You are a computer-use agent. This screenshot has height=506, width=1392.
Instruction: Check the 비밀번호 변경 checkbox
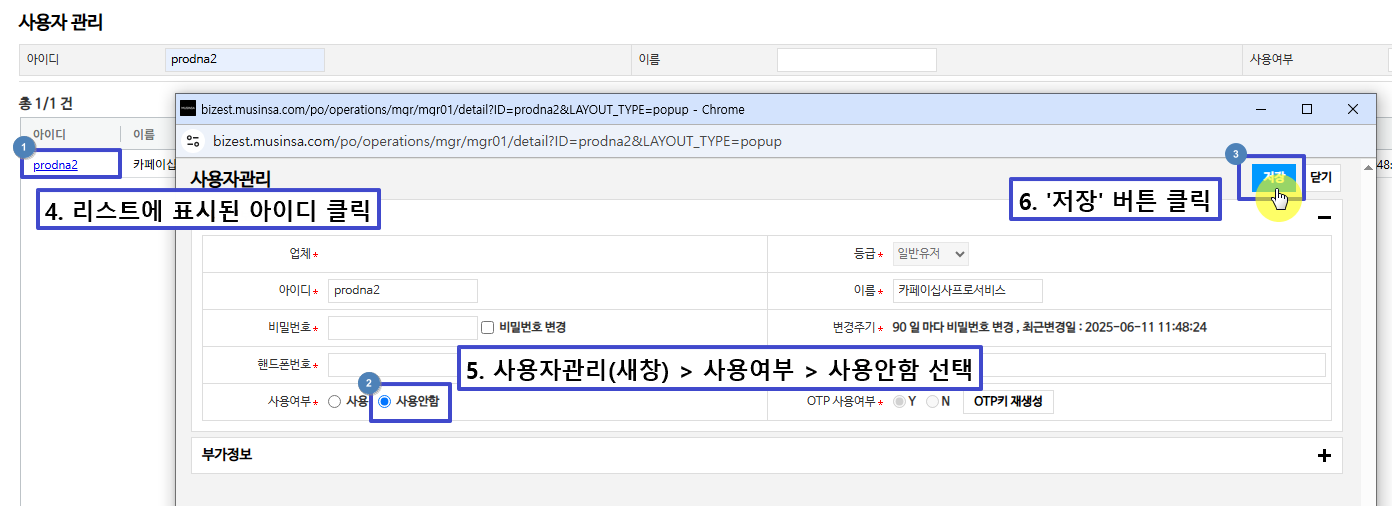tap(488, 327)
